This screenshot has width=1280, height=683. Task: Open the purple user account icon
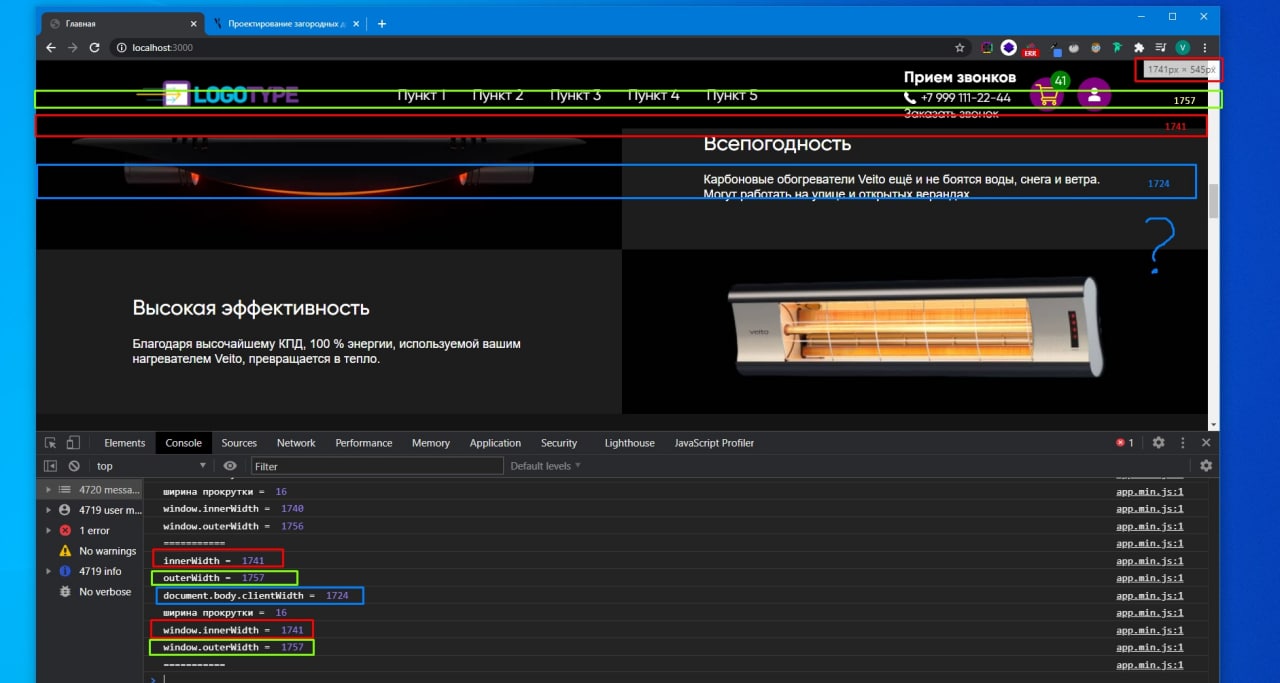click(x=1094, y=95)
